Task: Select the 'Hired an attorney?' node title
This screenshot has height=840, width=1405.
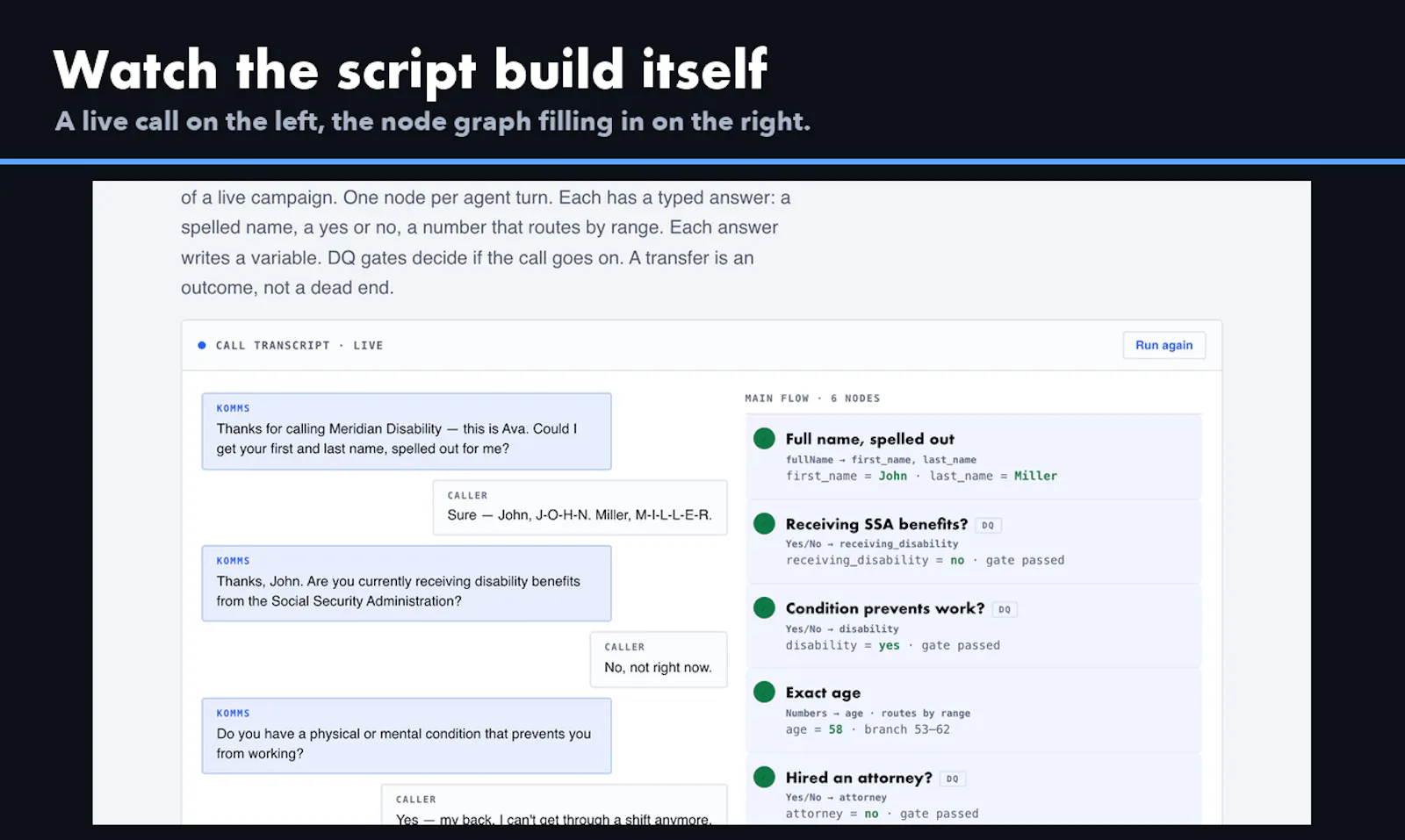Action: tap(859, 778)
